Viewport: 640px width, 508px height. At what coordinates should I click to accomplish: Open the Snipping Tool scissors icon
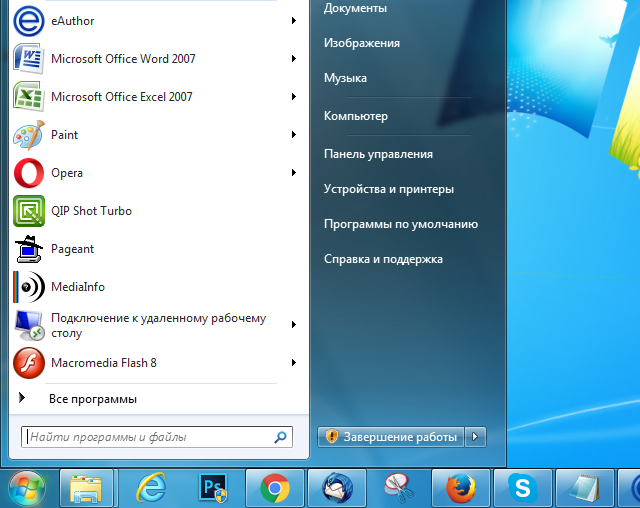click(399, 488)
